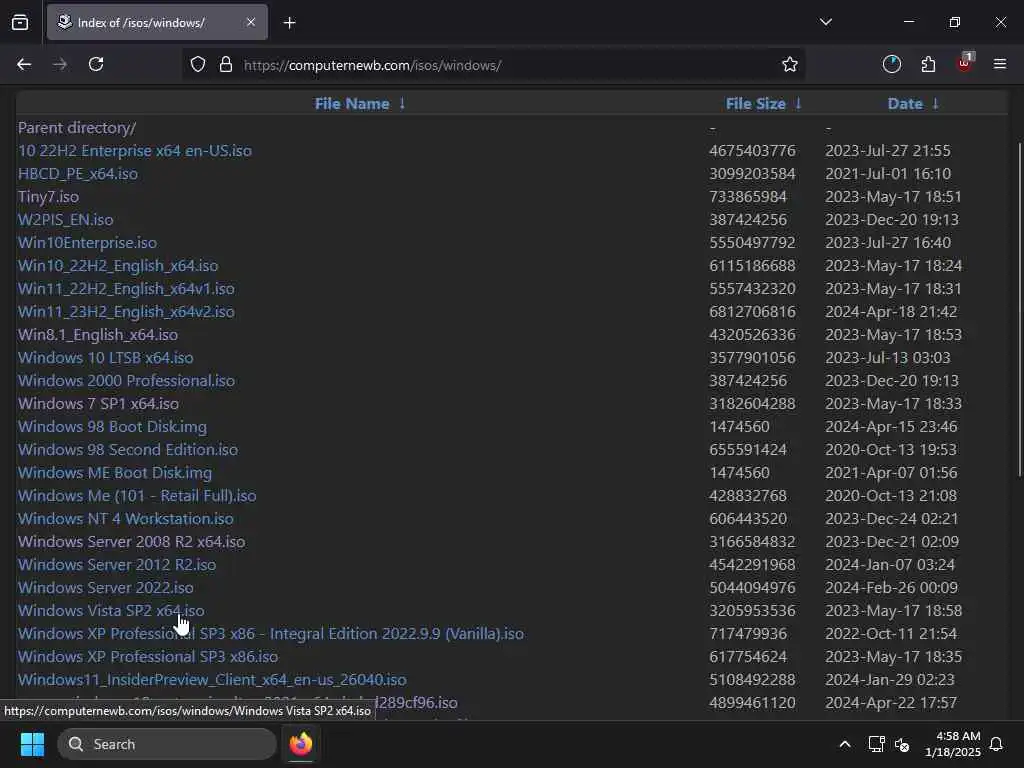Open the muted volume tray icon
This screenshot has height=768, width=1024.
click(x=903, y=744)
